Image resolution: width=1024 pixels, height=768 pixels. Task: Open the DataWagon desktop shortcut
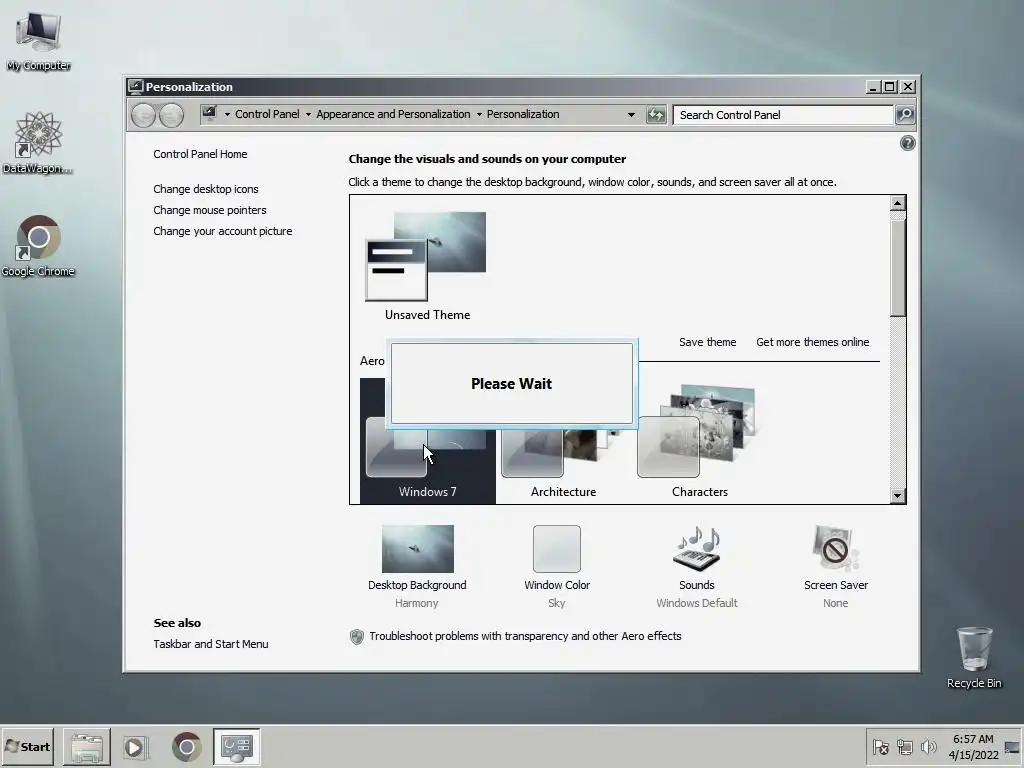tap(38, 142)
